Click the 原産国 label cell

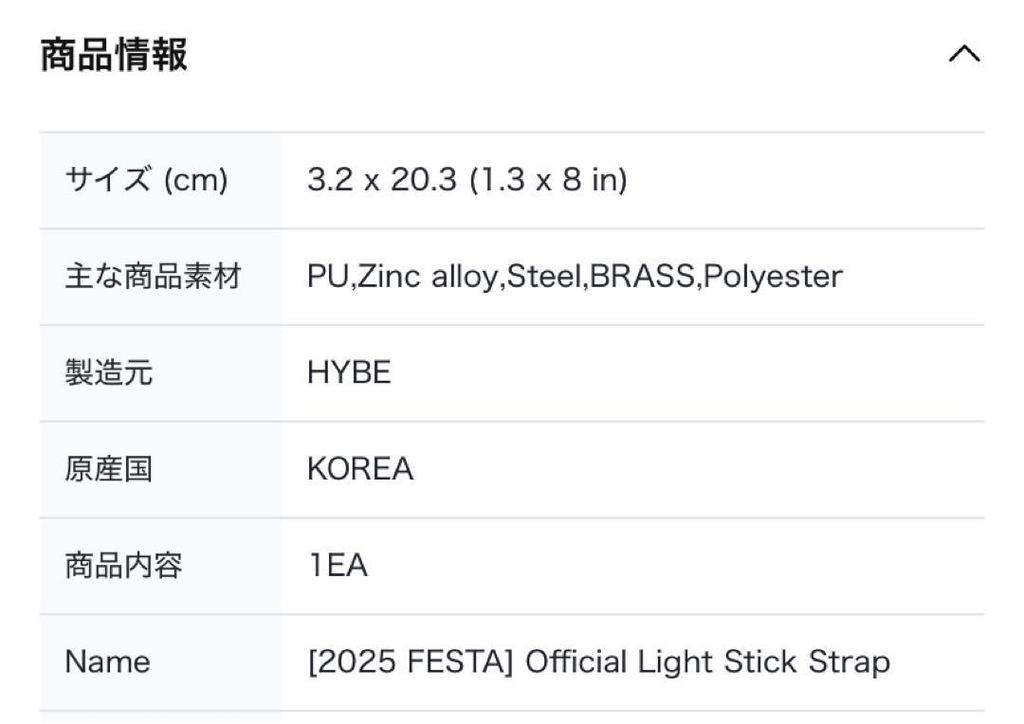tap(109, 469)
